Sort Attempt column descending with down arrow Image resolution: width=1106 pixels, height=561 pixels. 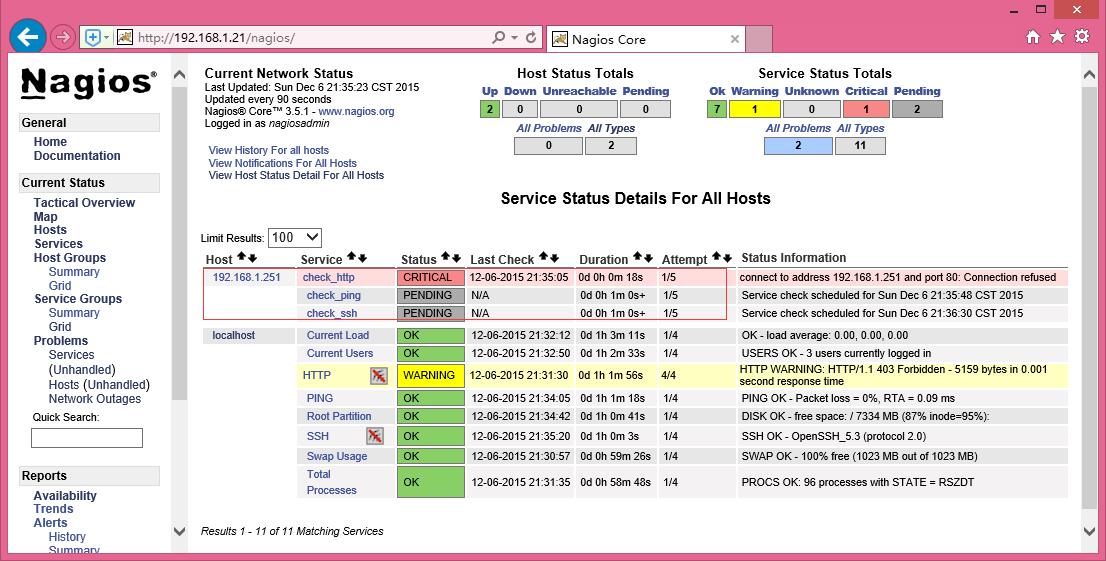tap(727, 258)
